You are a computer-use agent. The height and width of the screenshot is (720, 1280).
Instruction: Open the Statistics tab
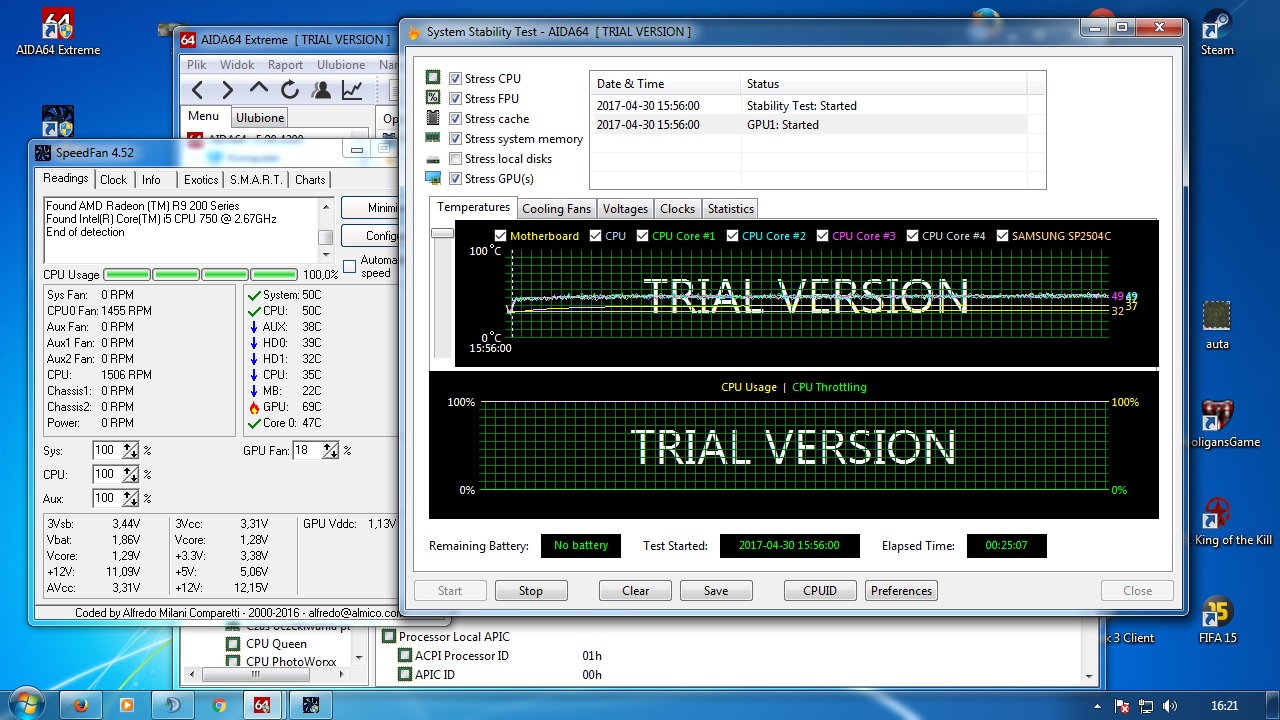(x=731, y=209)
